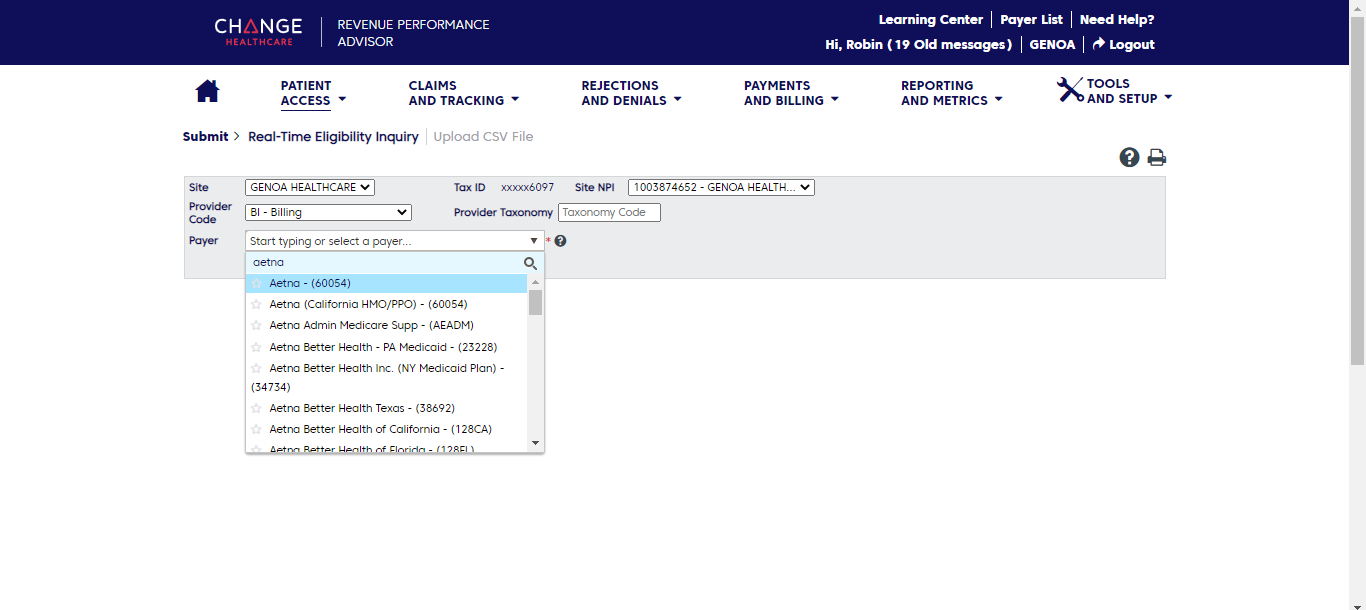Click the search magnifier in payer filter

pyautogui.click(x=530, y=263)
